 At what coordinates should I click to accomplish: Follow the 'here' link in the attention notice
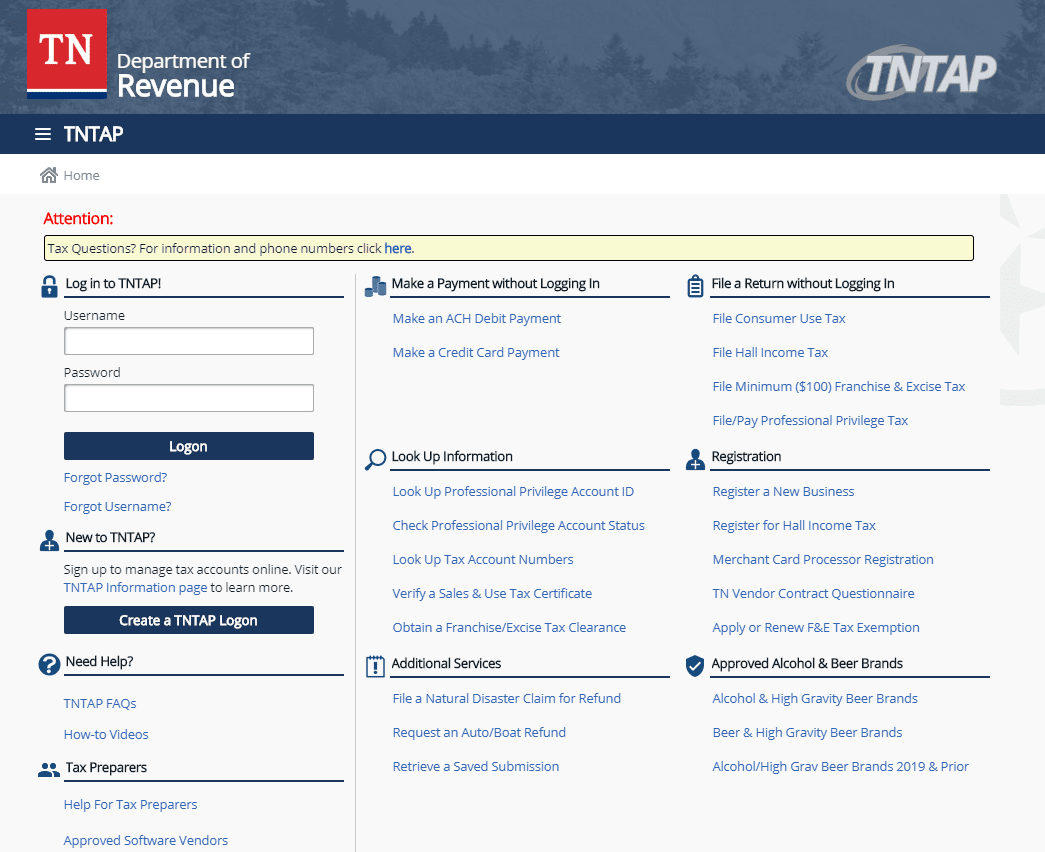click(399, 248)
